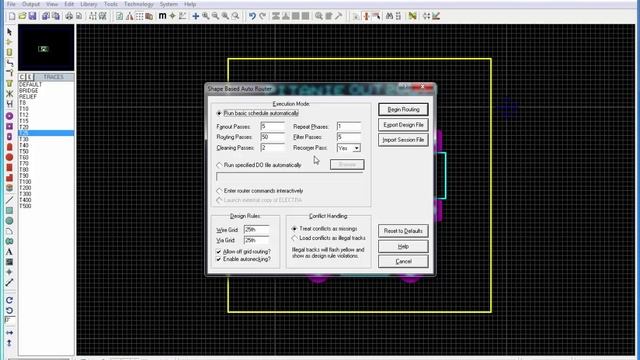Select BRIDGE in the traces list
The height and width of the screenshot is (360, 640).
tap(29, 91)
